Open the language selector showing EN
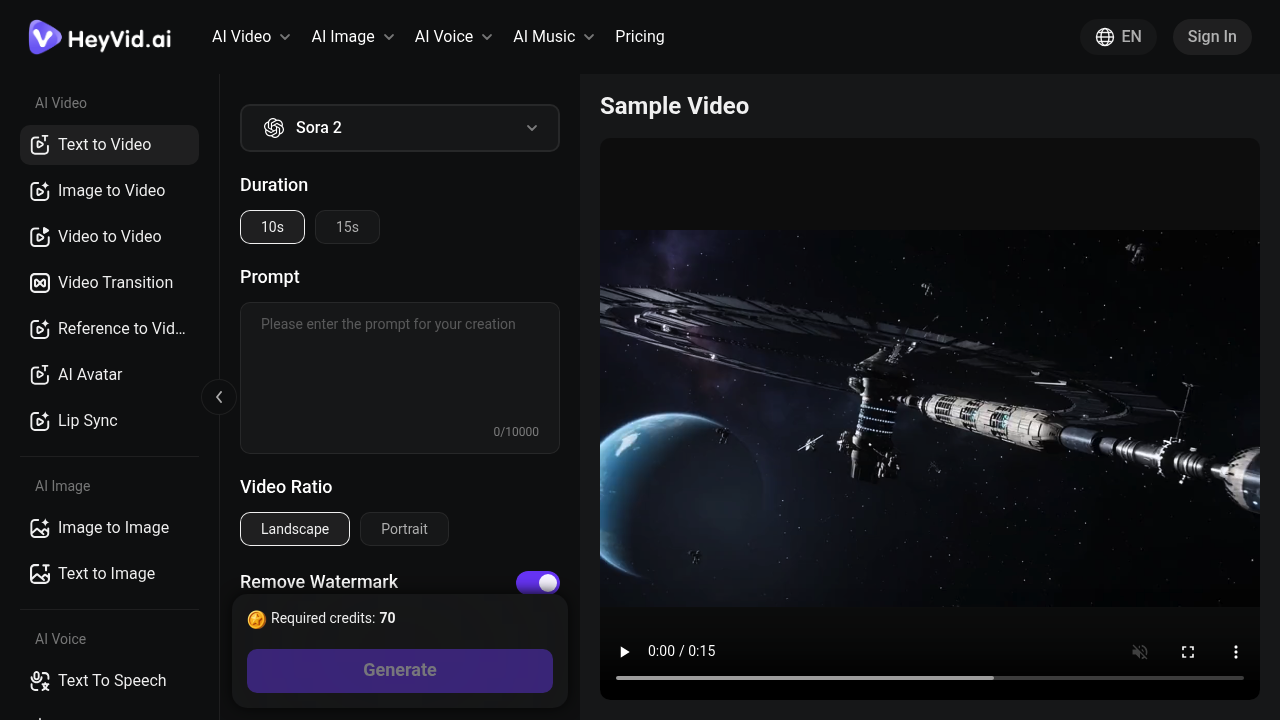1280x720 pixels. click(x=1118, y=36)
